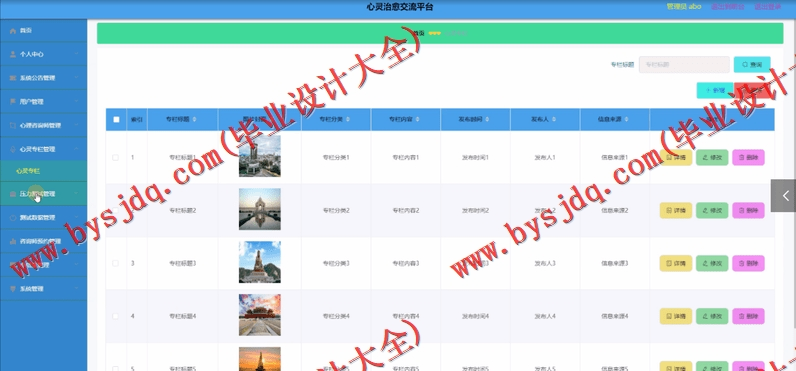Image resolution: width=796 pixels, height=371 pixels.
Task: Click 修改 for row 专栏标题1
Action: [x=712, y=158]
